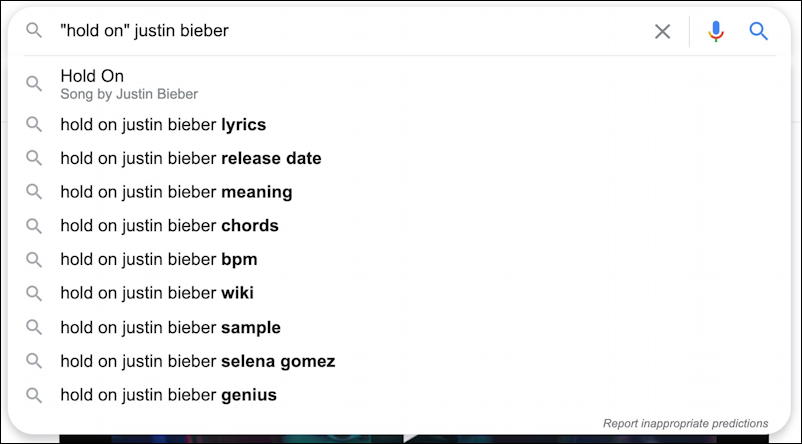Select the Hold On song by Justin Bieber
The height and width of the screenshot is (444, 802).
(x=399, y=84)
